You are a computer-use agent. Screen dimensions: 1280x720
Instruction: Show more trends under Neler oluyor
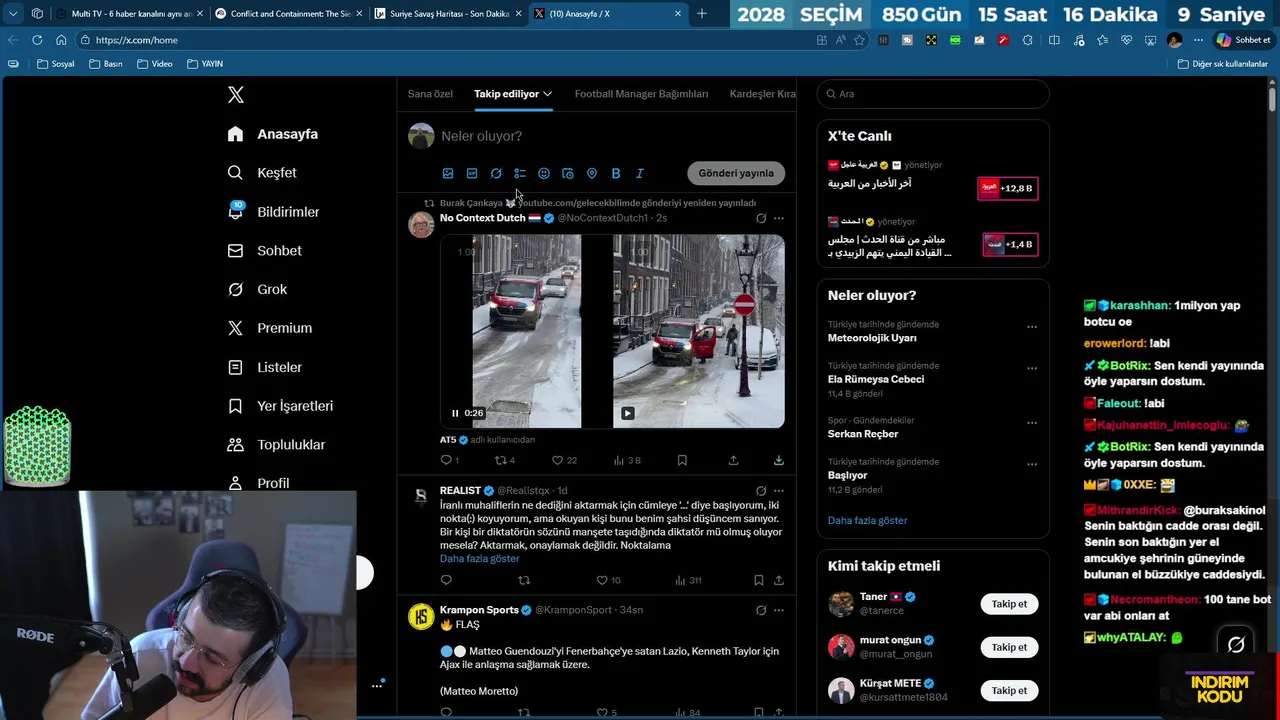tap(867, 520)
